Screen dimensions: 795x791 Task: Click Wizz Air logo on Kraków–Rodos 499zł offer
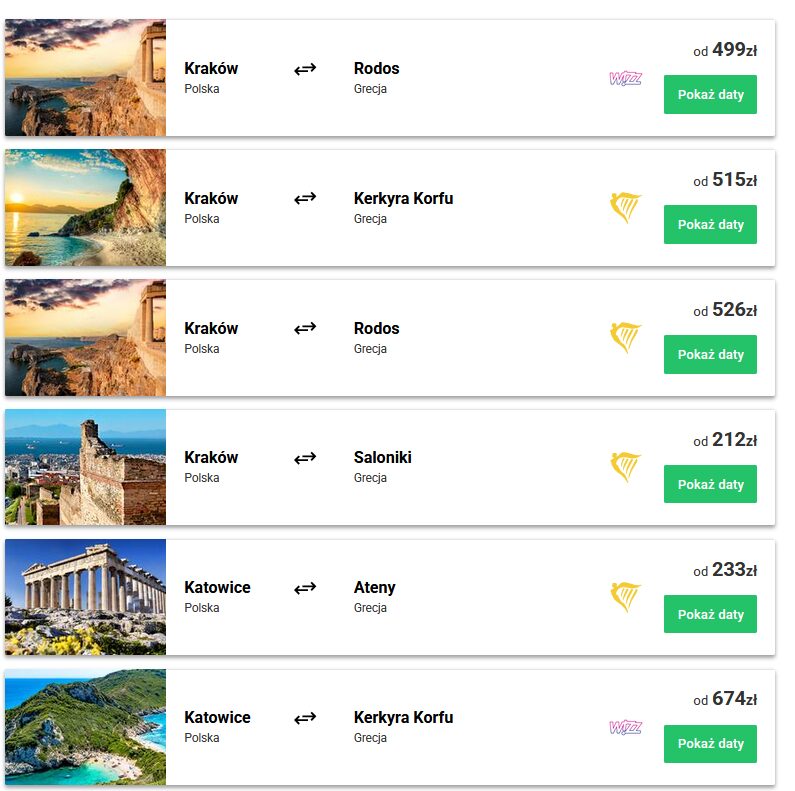(x=625, y=79)
